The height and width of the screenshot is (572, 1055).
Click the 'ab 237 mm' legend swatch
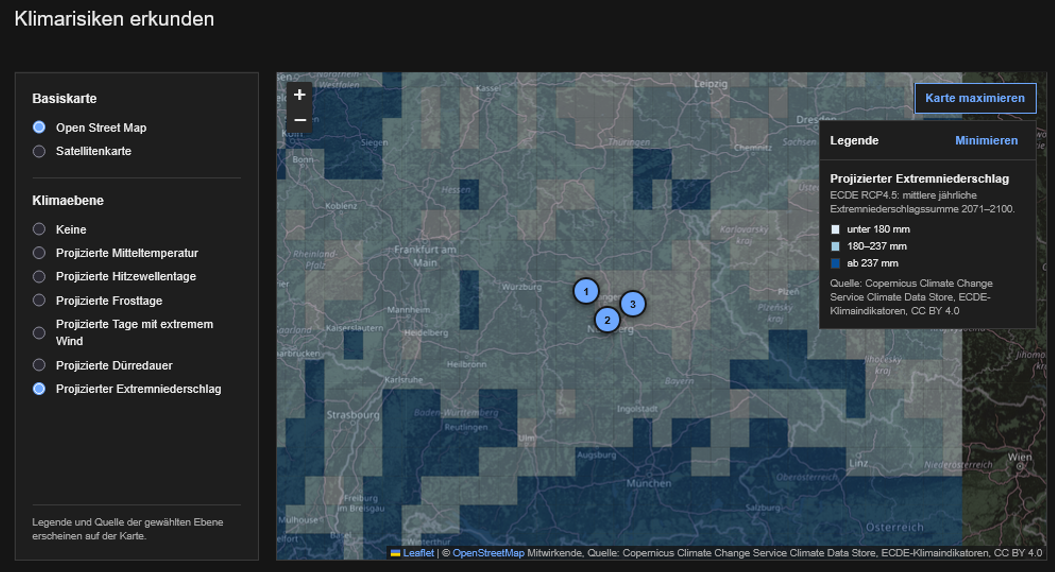836,263
